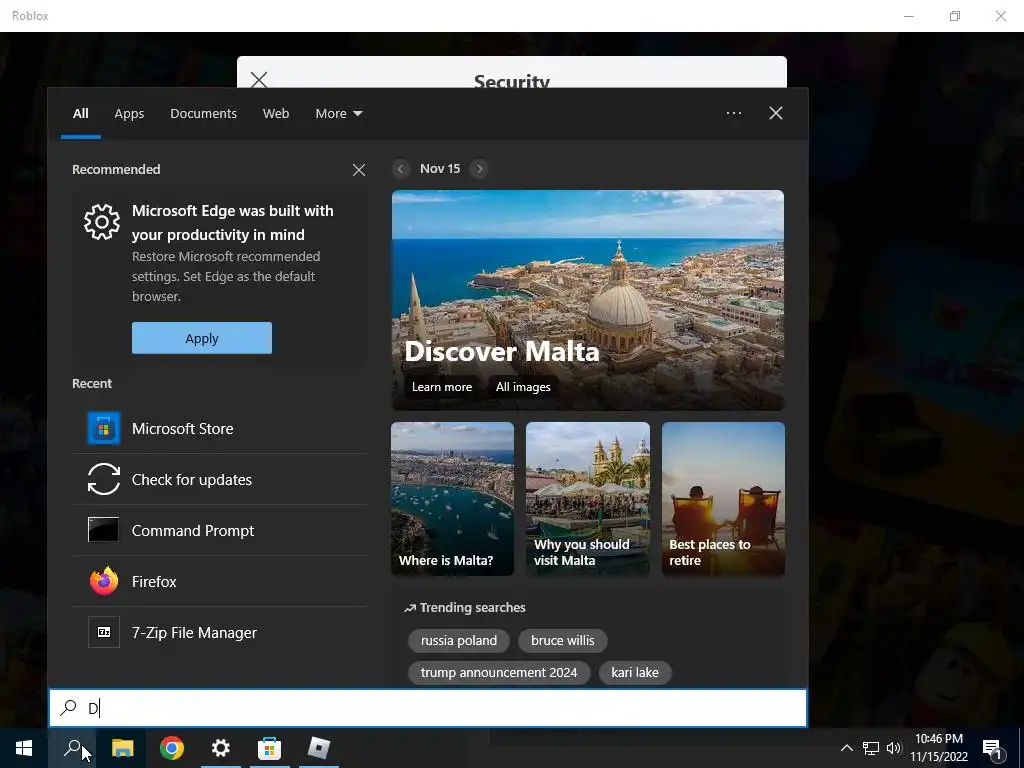Open the search options ellipsis menu
The width and height of the screenshot is (1024, 768).
coord(734,113)
